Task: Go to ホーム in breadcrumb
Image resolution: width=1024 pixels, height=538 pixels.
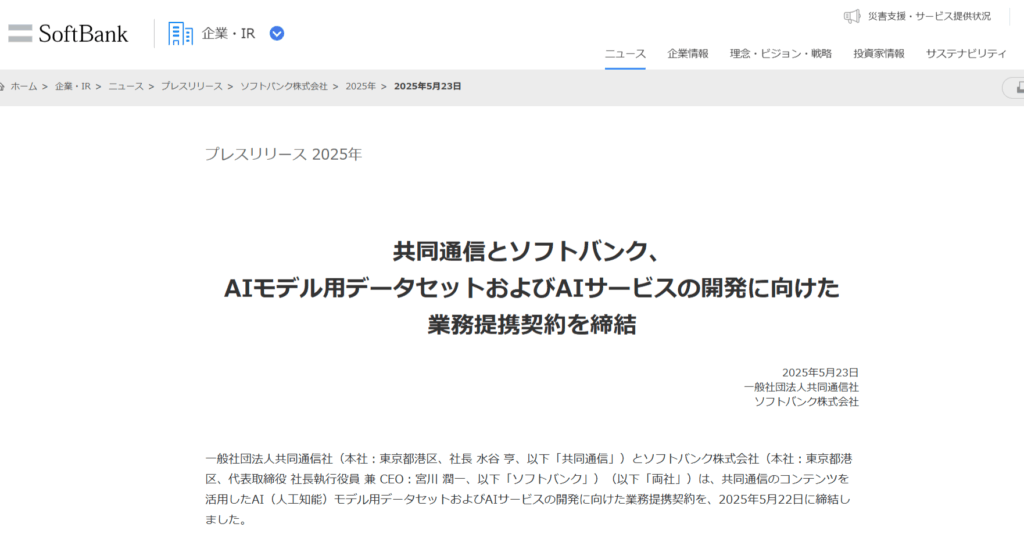Action: 24,86
